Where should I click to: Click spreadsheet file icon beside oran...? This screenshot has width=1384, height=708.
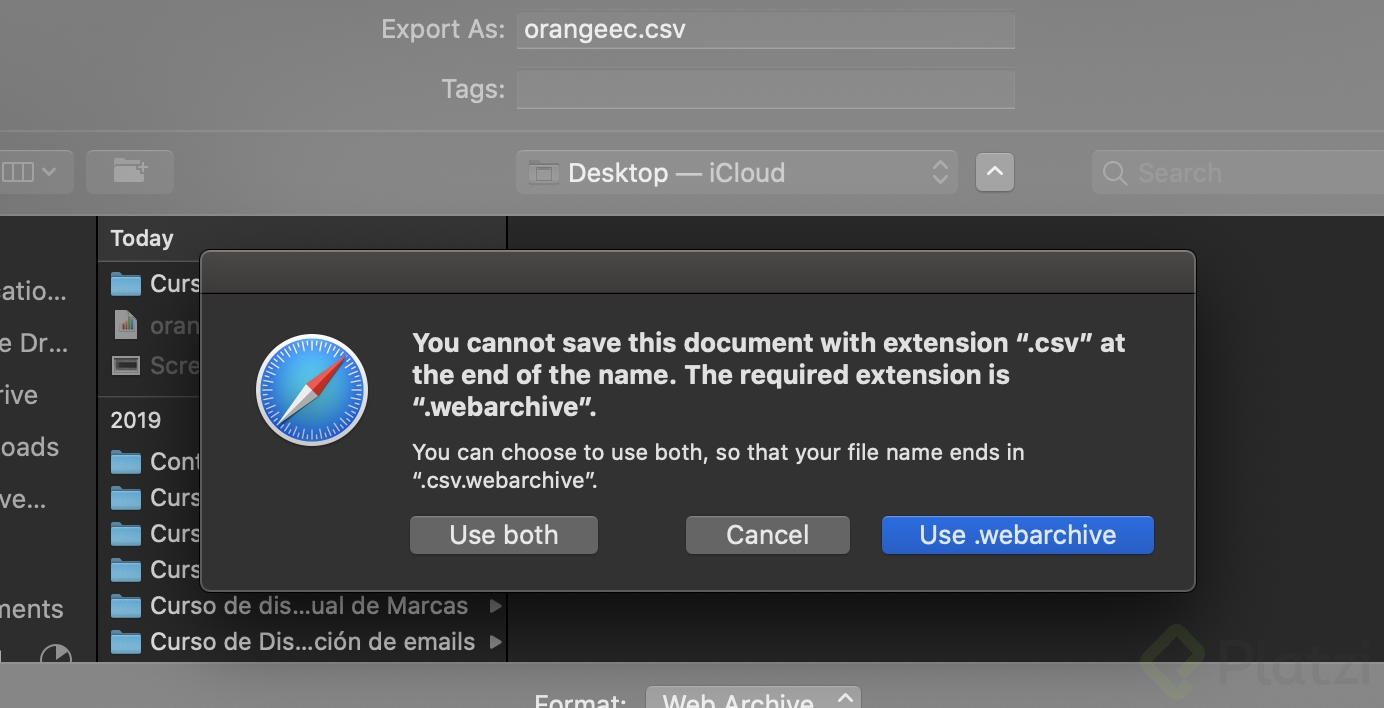coord(126,324)
